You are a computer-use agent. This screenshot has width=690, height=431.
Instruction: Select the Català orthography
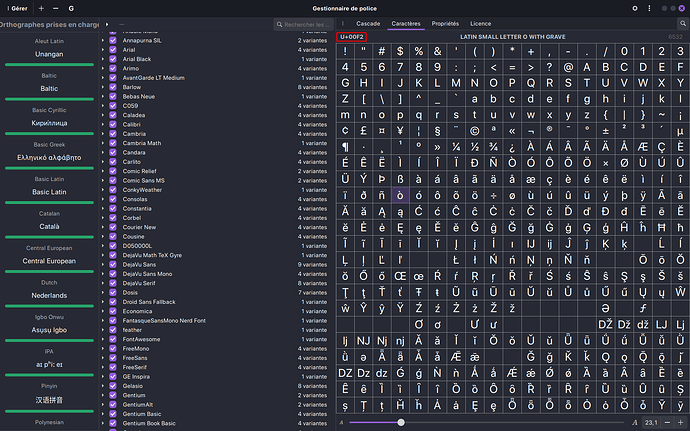49,227
